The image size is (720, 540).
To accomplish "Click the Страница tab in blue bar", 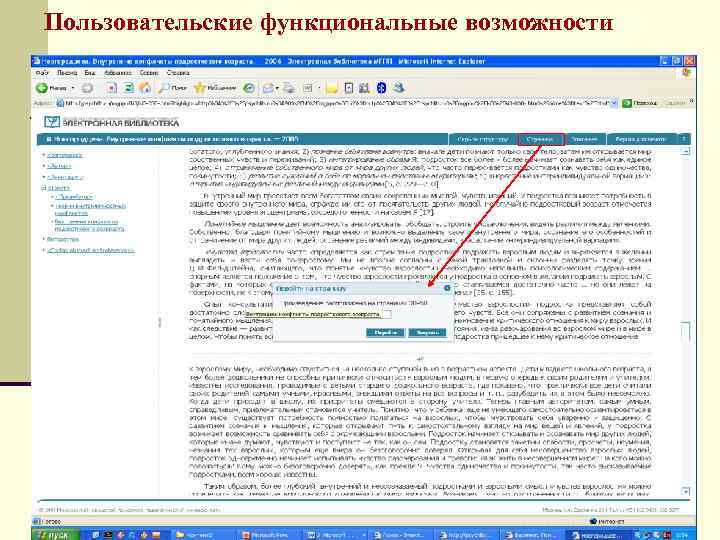I will [x=541, y=139].
